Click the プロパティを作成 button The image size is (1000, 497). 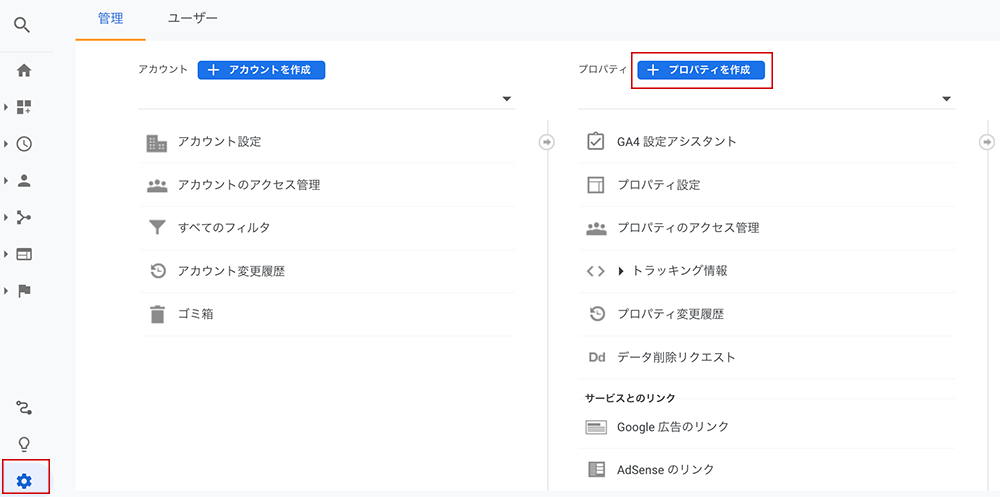(701, 70)
